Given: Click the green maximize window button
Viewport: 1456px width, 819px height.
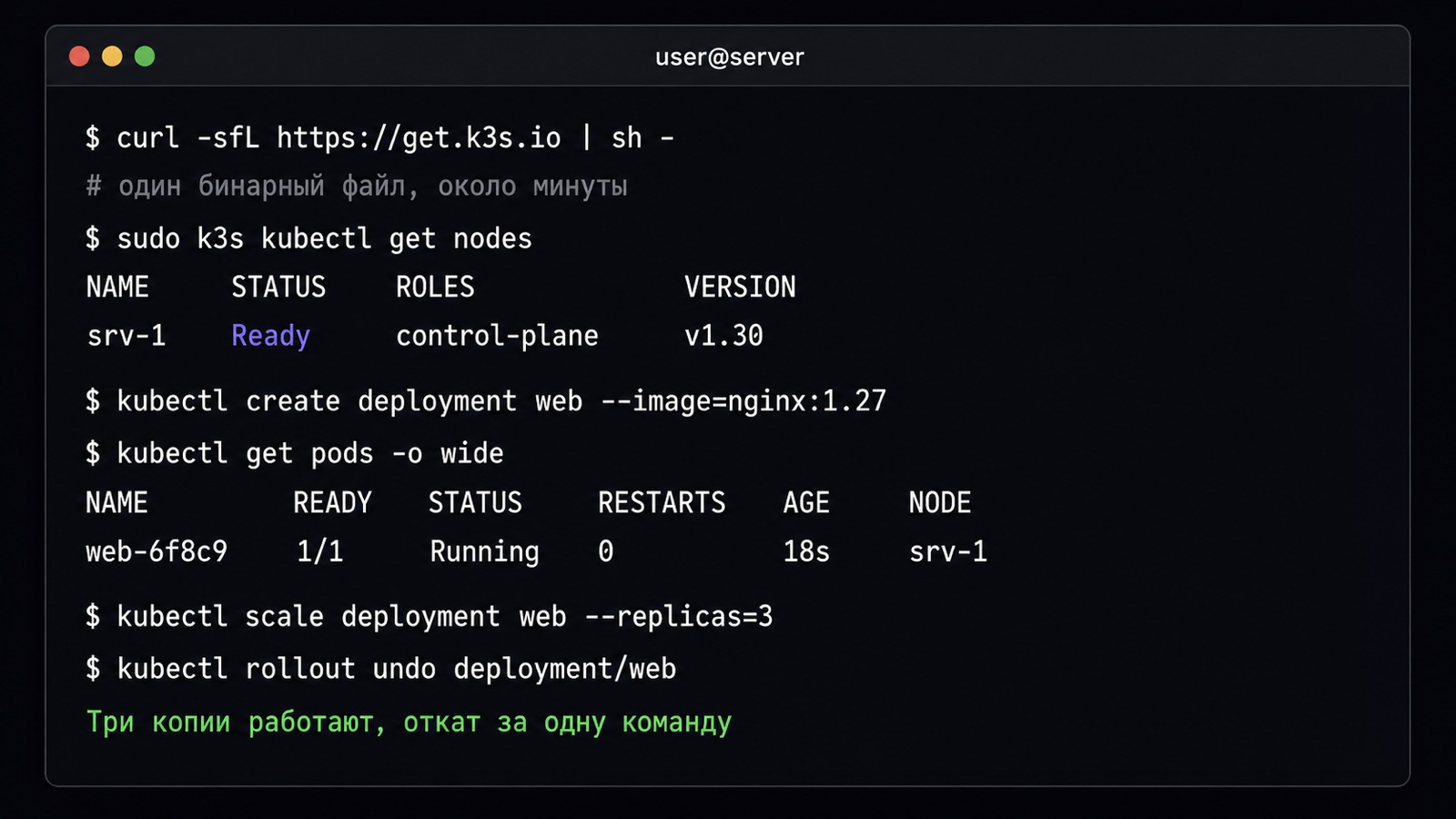Looking at the screenshot, I should (x=145, y=56).
